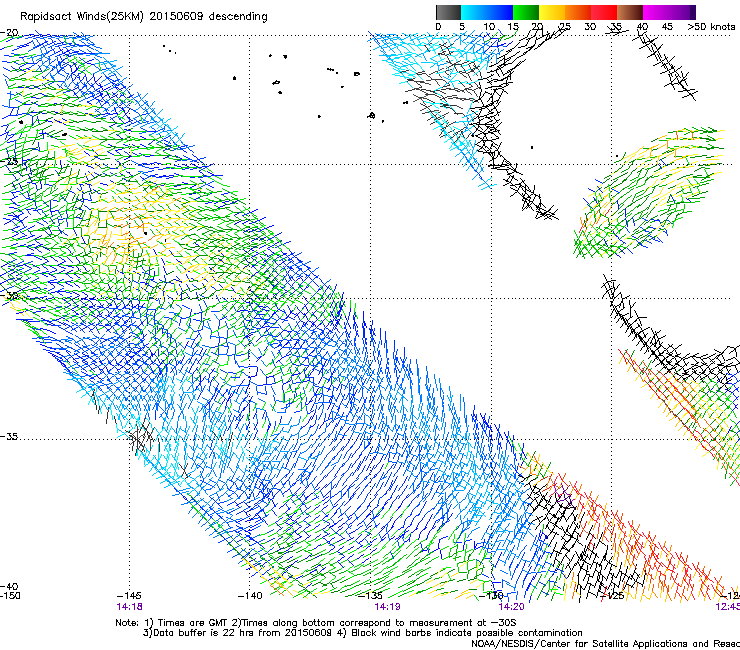The width and height of the screenshot is (740, 650).
Task: Click the title "Rapidsact Winds(25KM) 20150609 descending"
Action: [144, 17]
